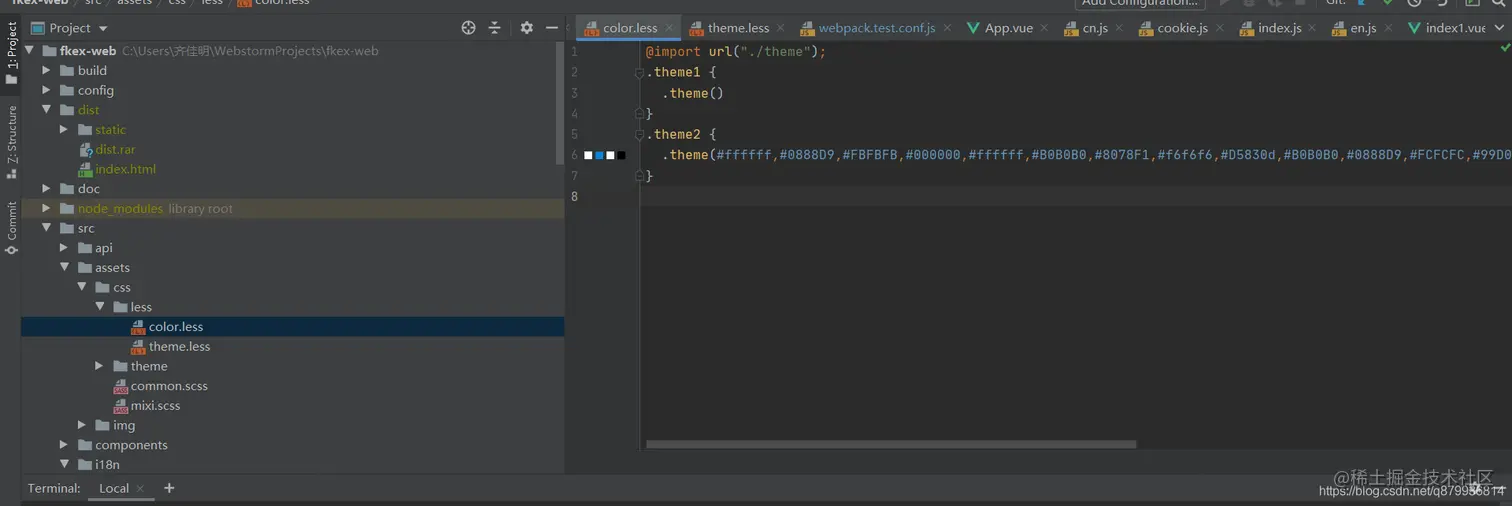Collapse the src folder
Image resolution: width=1512 pixels, height=506 pixels.
point(47,228)
